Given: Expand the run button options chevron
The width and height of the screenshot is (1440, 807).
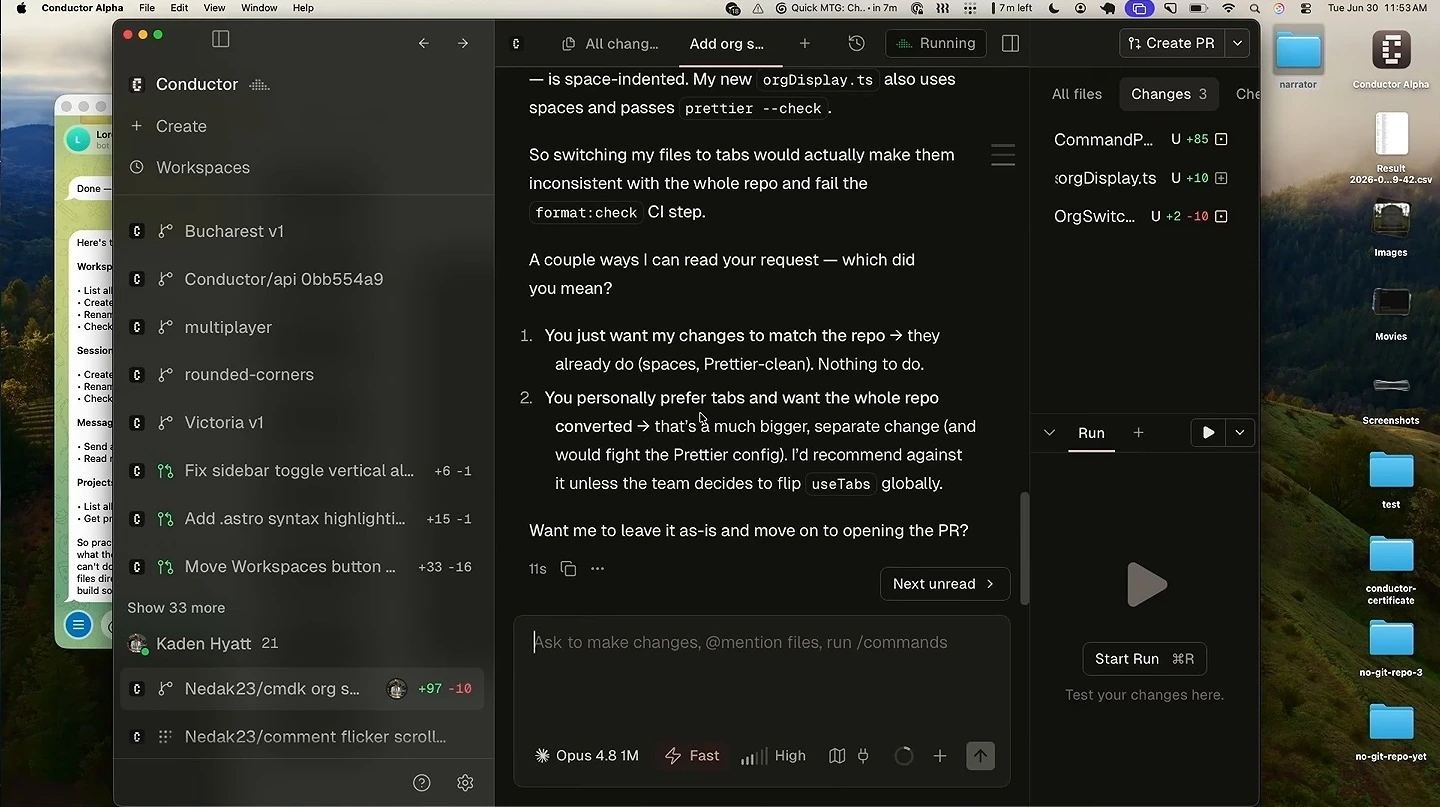Looking at the screenshot, I should pyautogui.click(x=1240, y=433).
